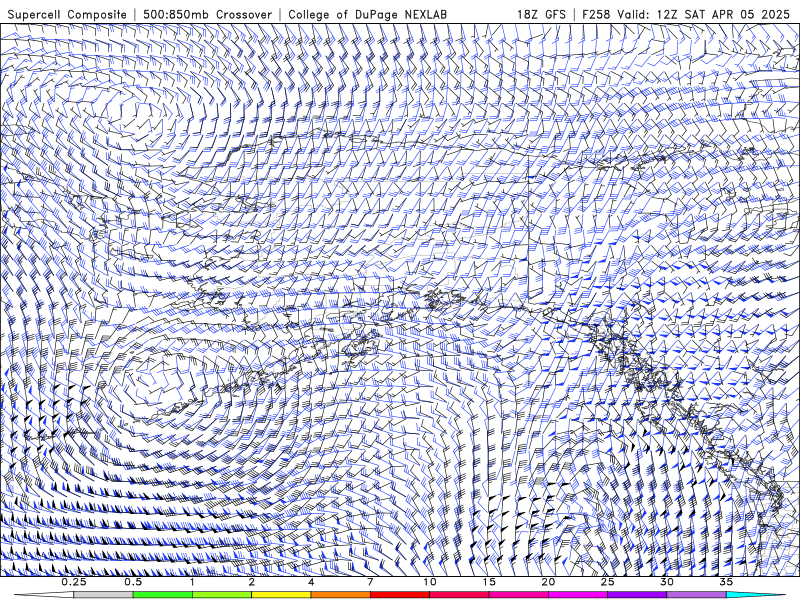Screen dimensions: 800x600
Task: Click the colorbar label 4
Action: [x=311, y=582]
